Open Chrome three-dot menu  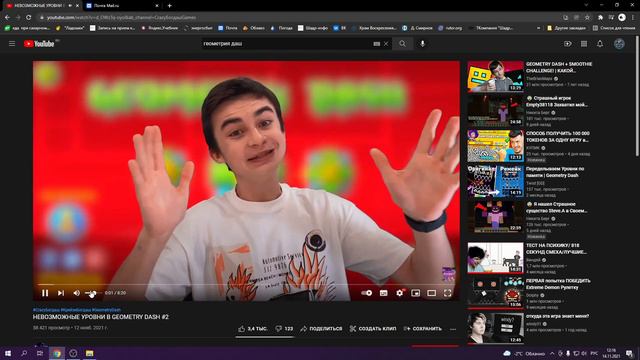coord(633,18)
